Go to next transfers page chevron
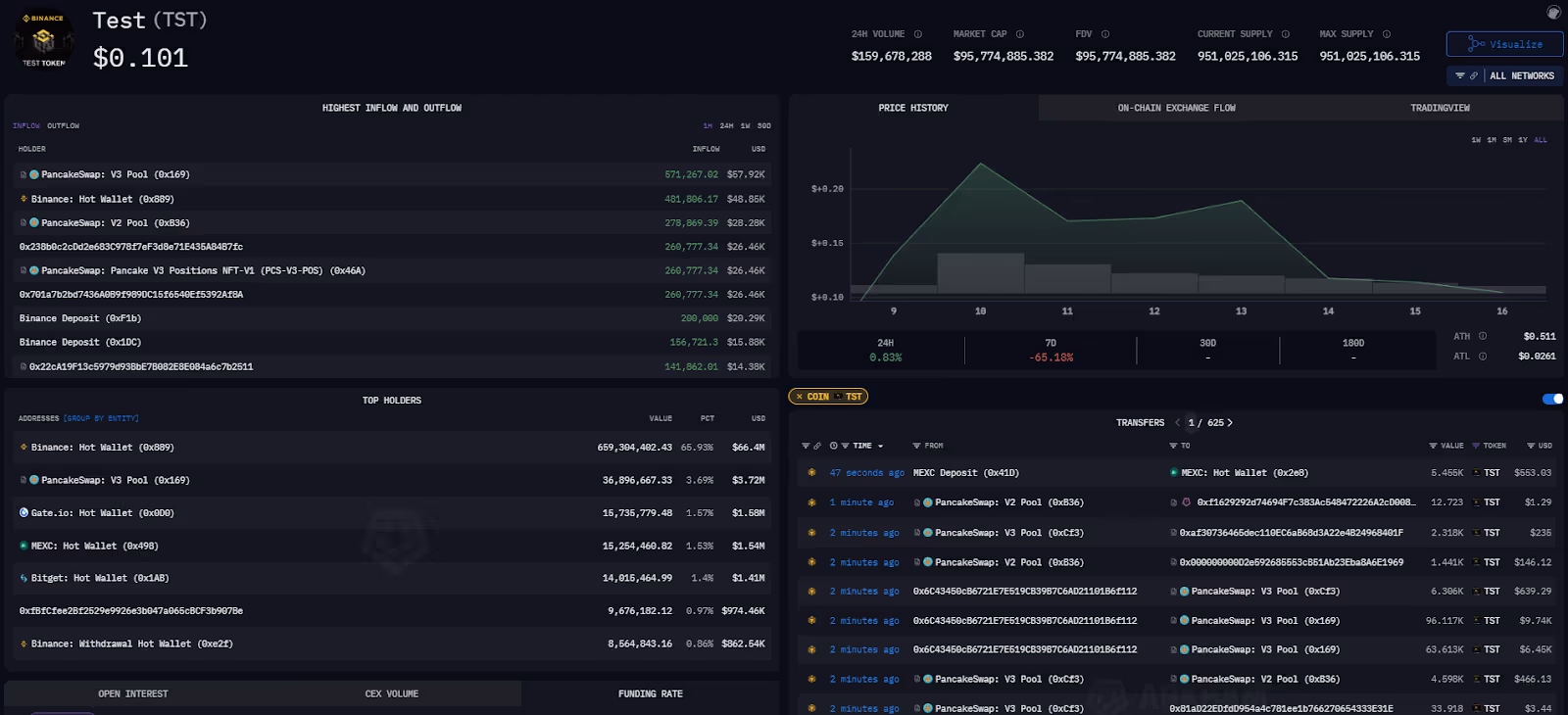The height and width of the screenshot is (715, 1568). point(1230,423)
